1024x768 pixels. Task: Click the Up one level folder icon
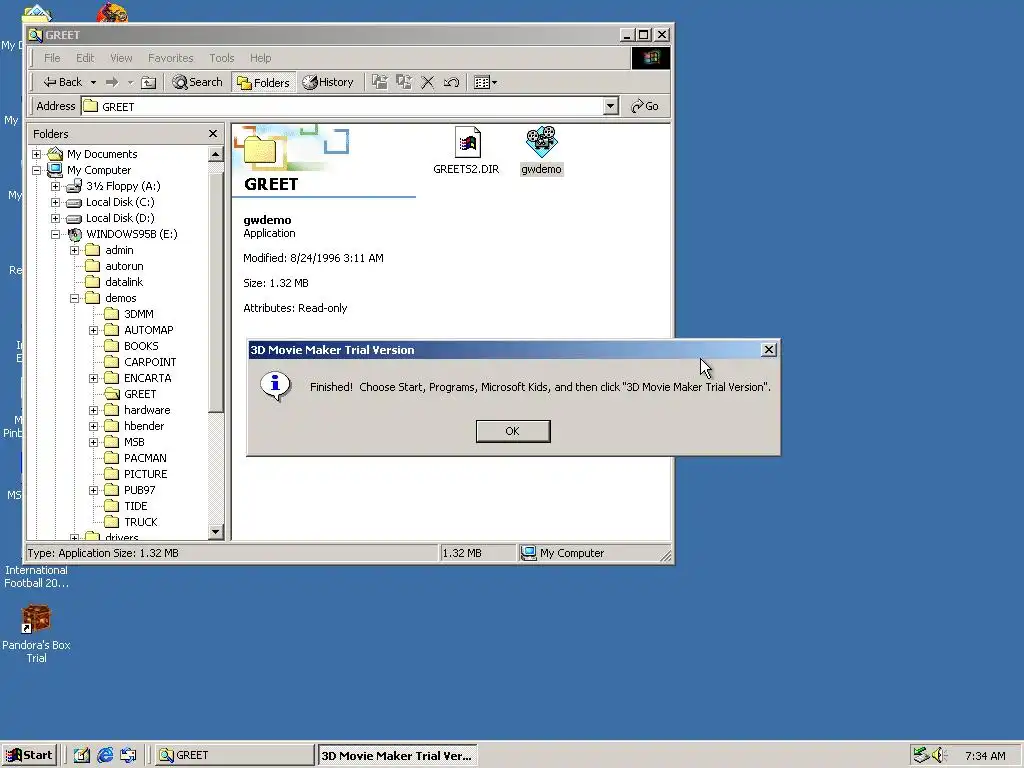[x=149, y=82]
